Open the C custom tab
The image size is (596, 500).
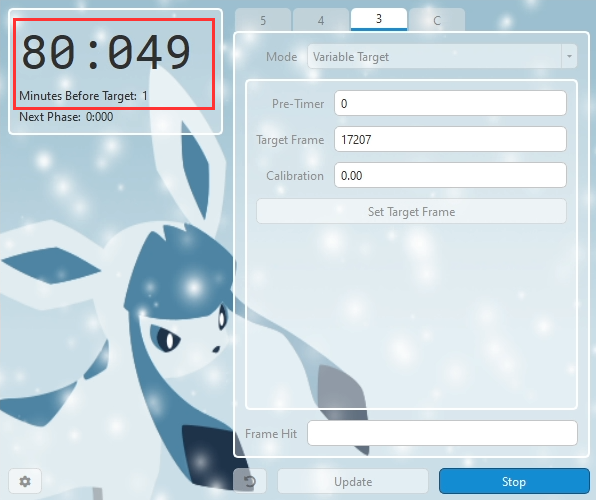point(437,20)
